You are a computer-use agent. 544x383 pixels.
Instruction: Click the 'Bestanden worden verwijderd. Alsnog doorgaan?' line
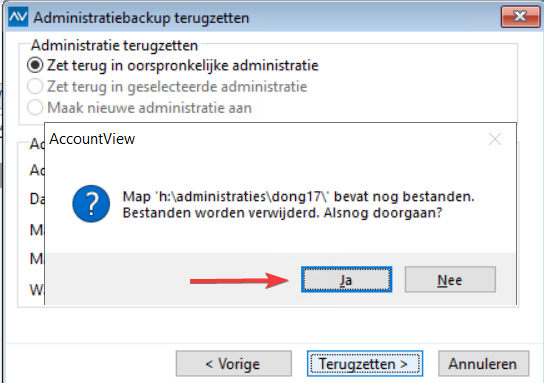pos(282,213)
